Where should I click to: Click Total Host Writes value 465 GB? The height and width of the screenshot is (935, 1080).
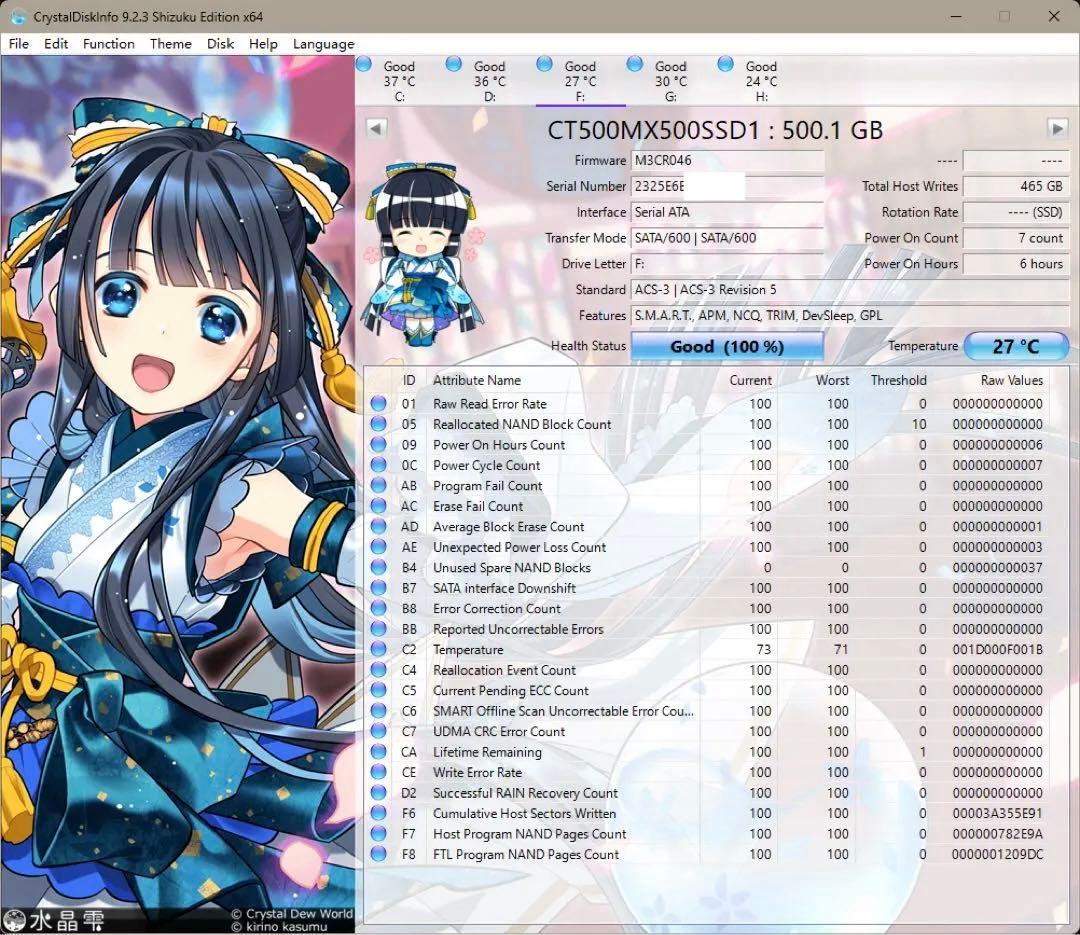(1016, 186)
